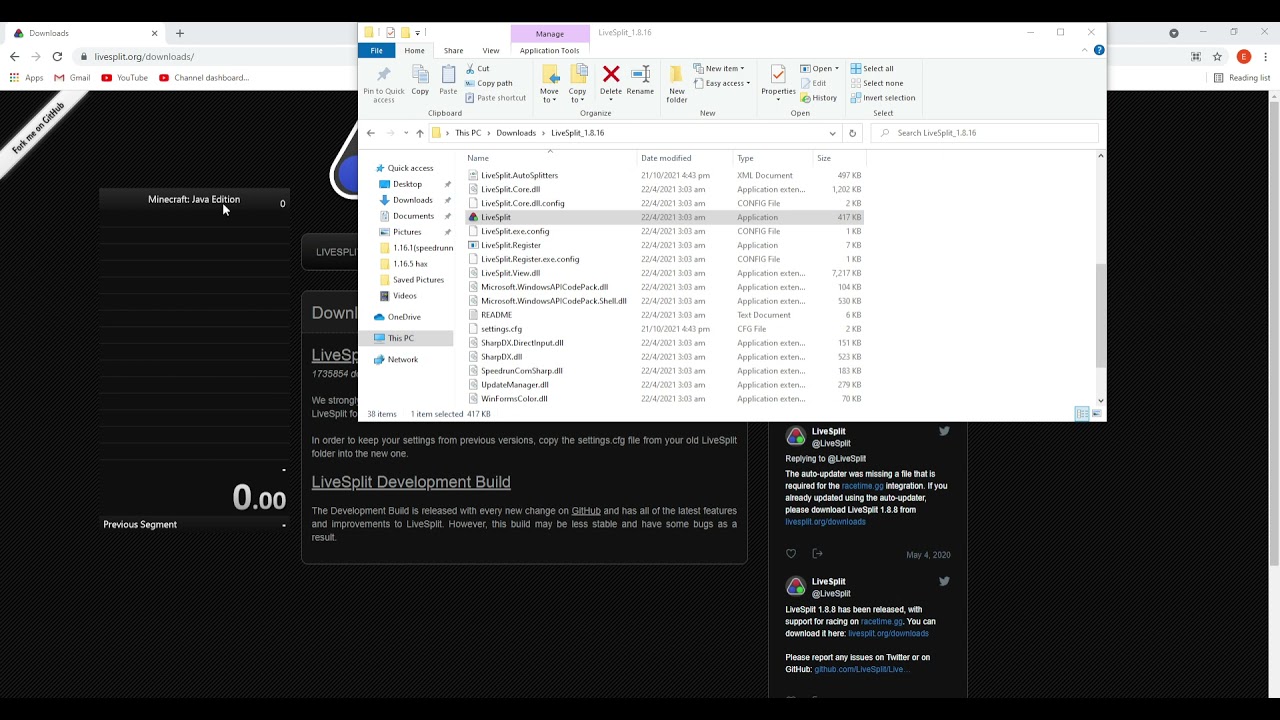Image resolution: width=1280 pixels, height=720 pixels.
Task: Create a New folder from the ribbon
Action: [677, 83]
